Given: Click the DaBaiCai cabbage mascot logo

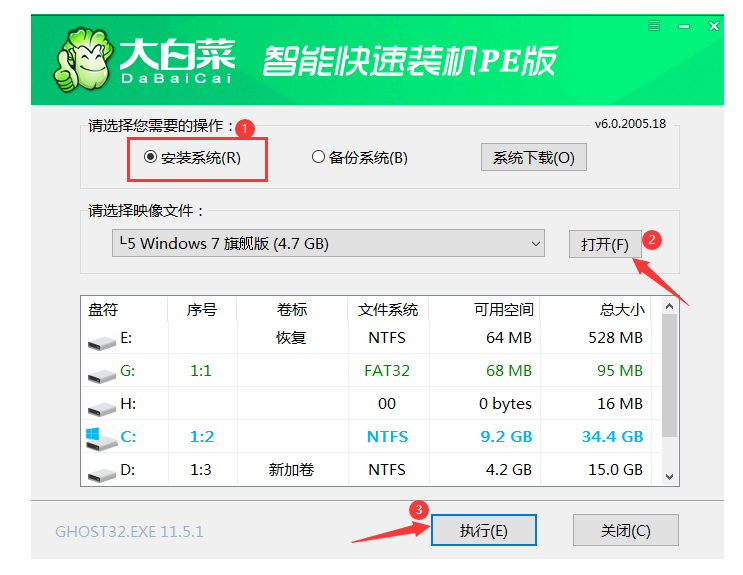Looking at the screenshot, I should (x=83, y=60).
